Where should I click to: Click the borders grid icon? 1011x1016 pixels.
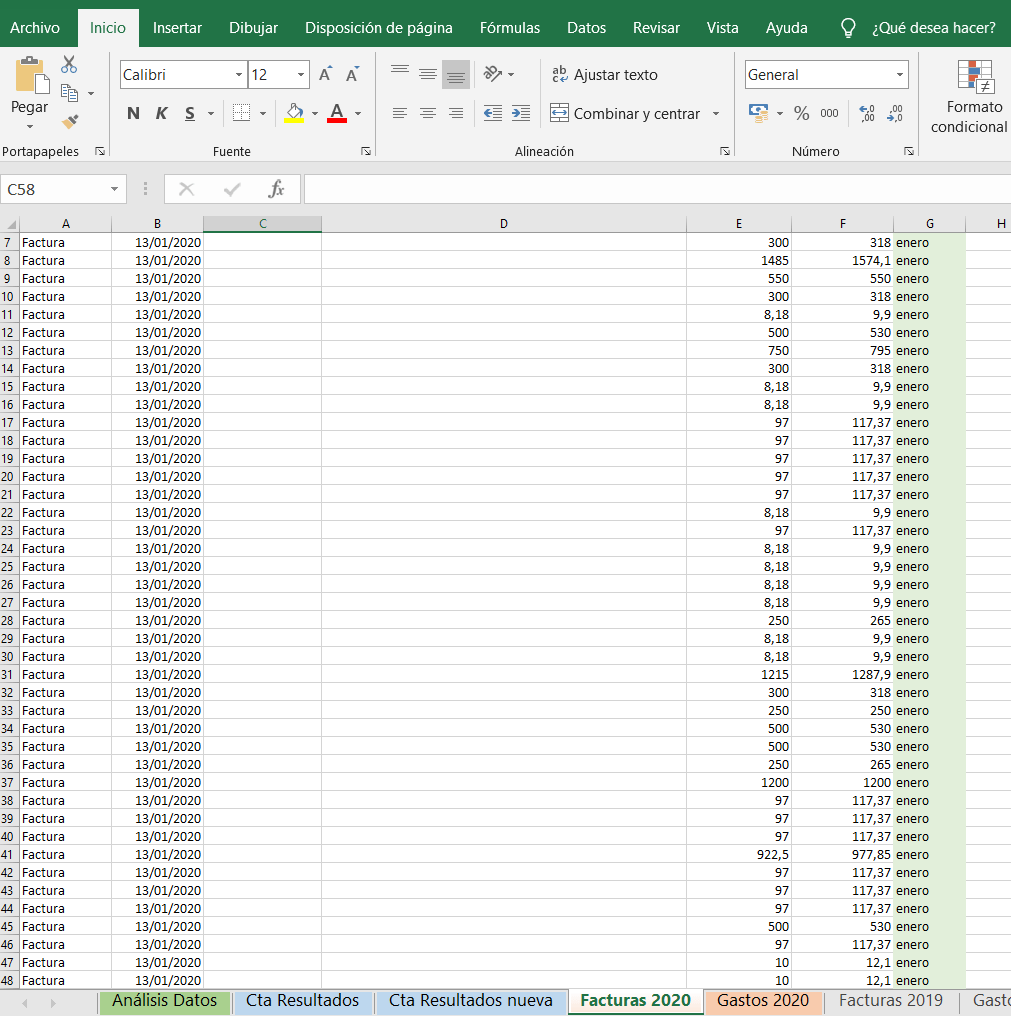click(x=242, y=113)
